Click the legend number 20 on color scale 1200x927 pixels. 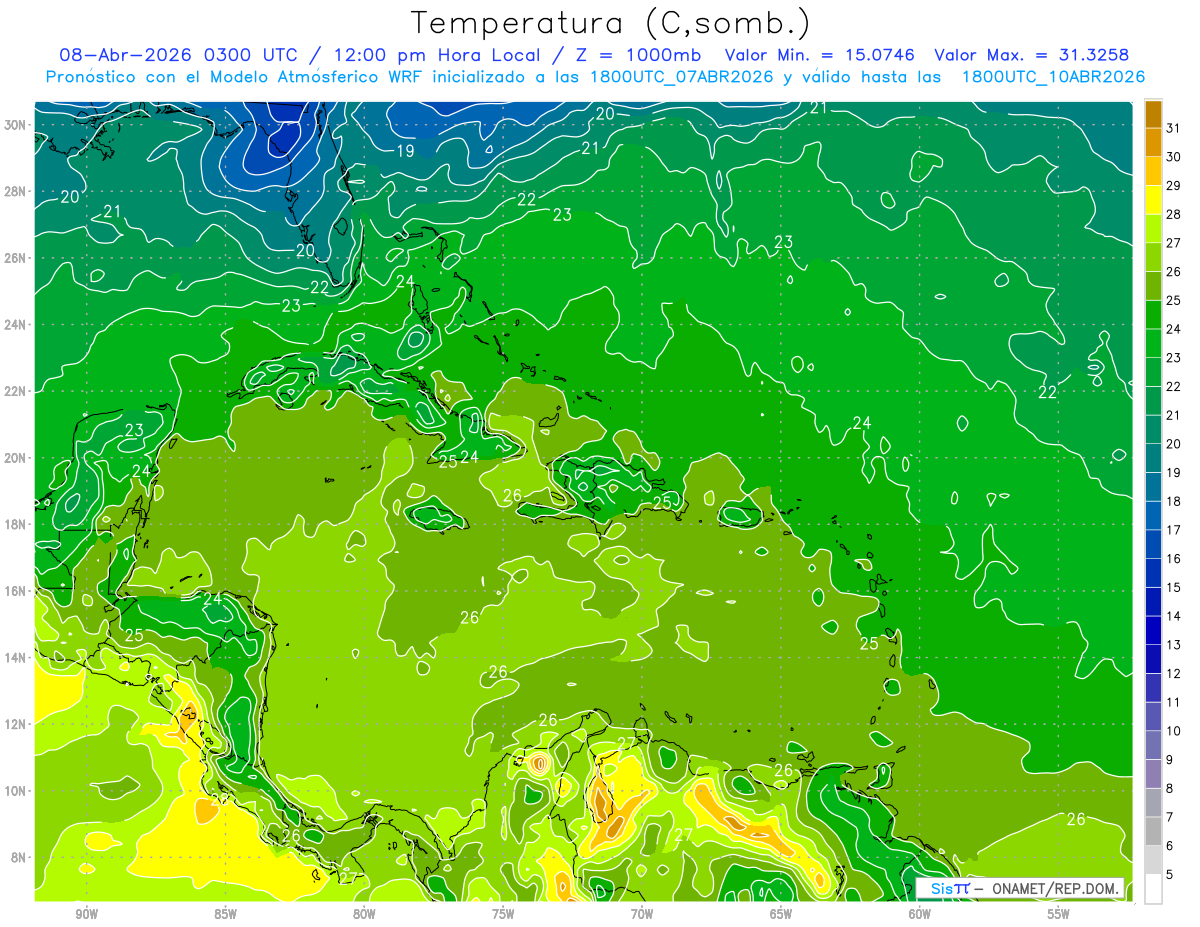[x=1174, y=444]
